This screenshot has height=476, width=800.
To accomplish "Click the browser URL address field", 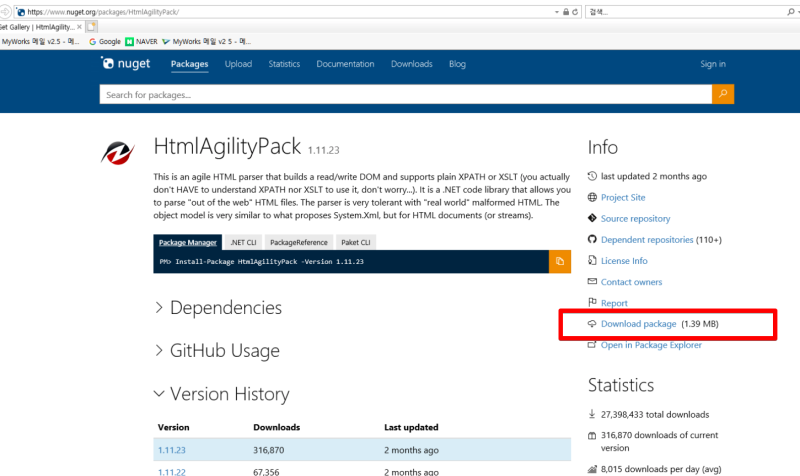I will click(286, 12).
